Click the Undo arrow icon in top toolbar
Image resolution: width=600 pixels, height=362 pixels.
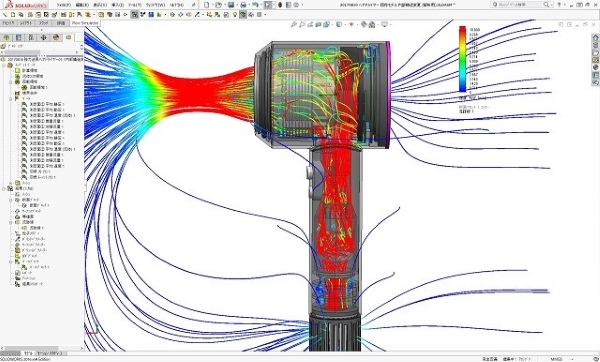[x=255, y=5]
